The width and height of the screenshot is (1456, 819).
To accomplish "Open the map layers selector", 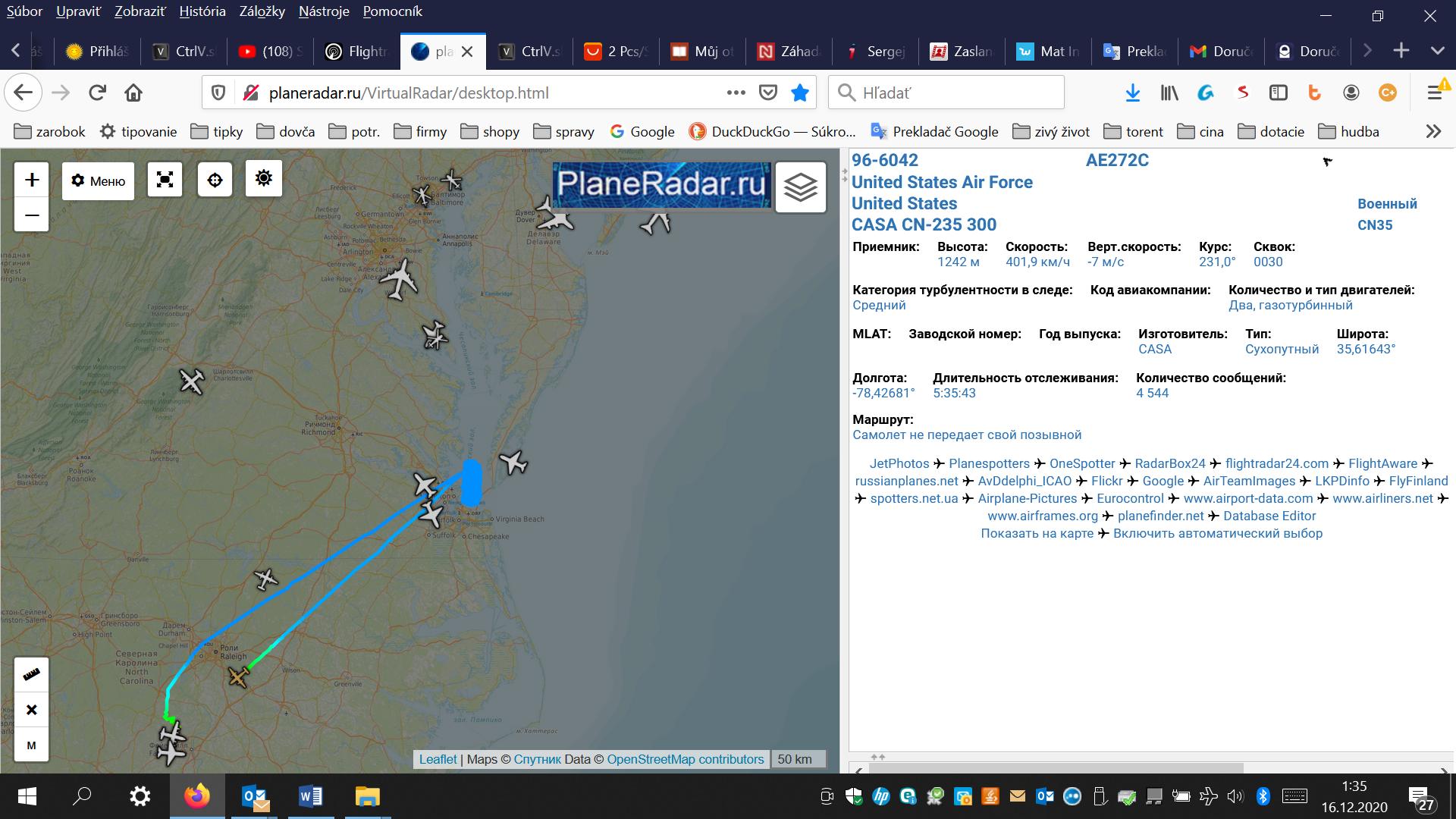I will 800,187.
